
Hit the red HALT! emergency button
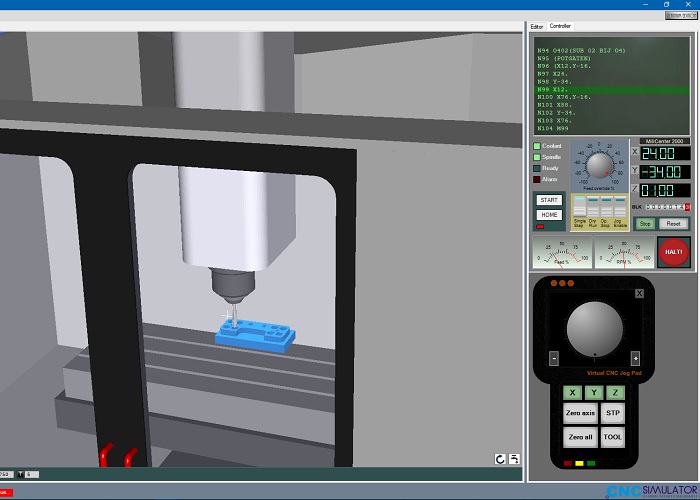pyautogui.click(x=674, y=252)
